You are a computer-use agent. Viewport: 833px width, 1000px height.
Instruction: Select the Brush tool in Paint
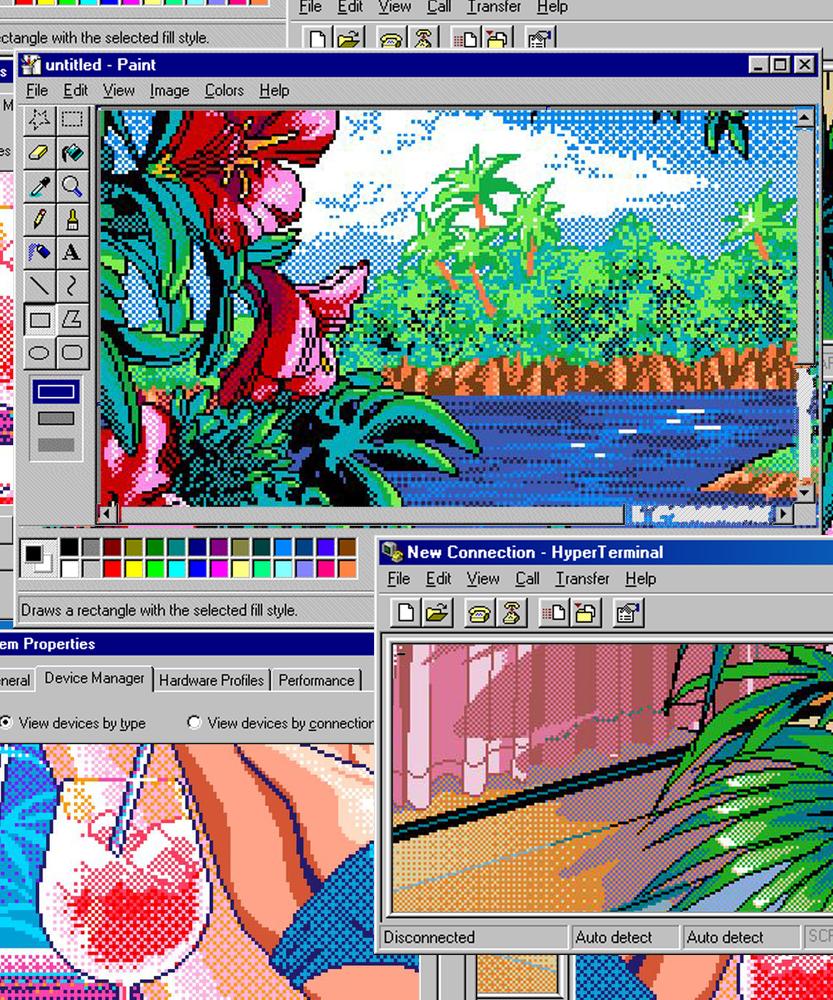tap(72, 219)
